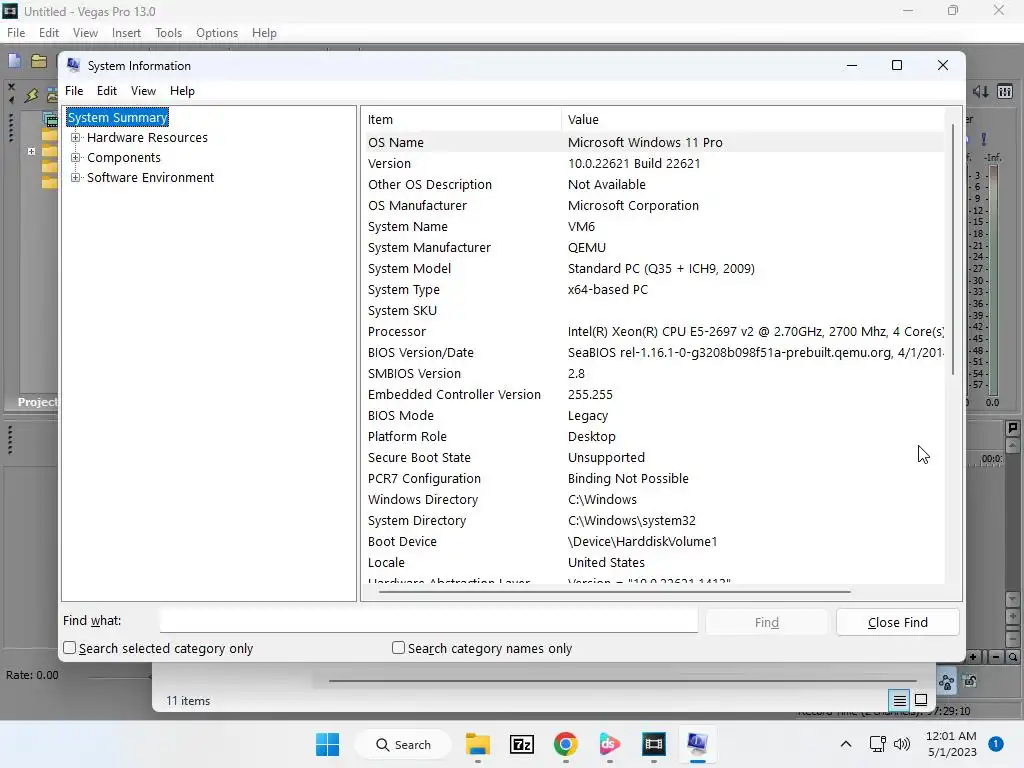Click the New project icon in Vegas Pro
1024x768 pixels.
pos(14,61)
